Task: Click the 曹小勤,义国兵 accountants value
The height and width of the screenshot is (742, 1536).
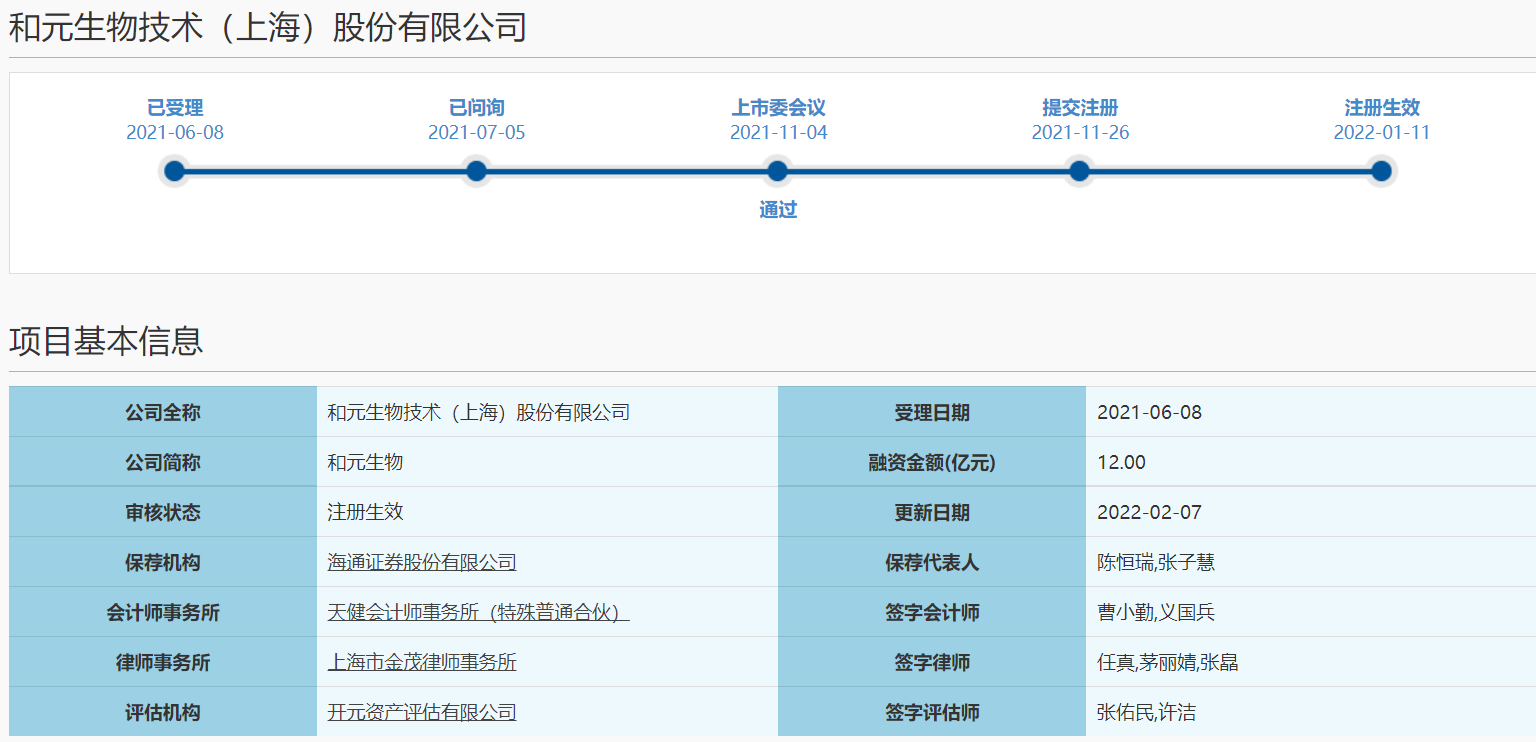Action: click(x=1156, y=612)
